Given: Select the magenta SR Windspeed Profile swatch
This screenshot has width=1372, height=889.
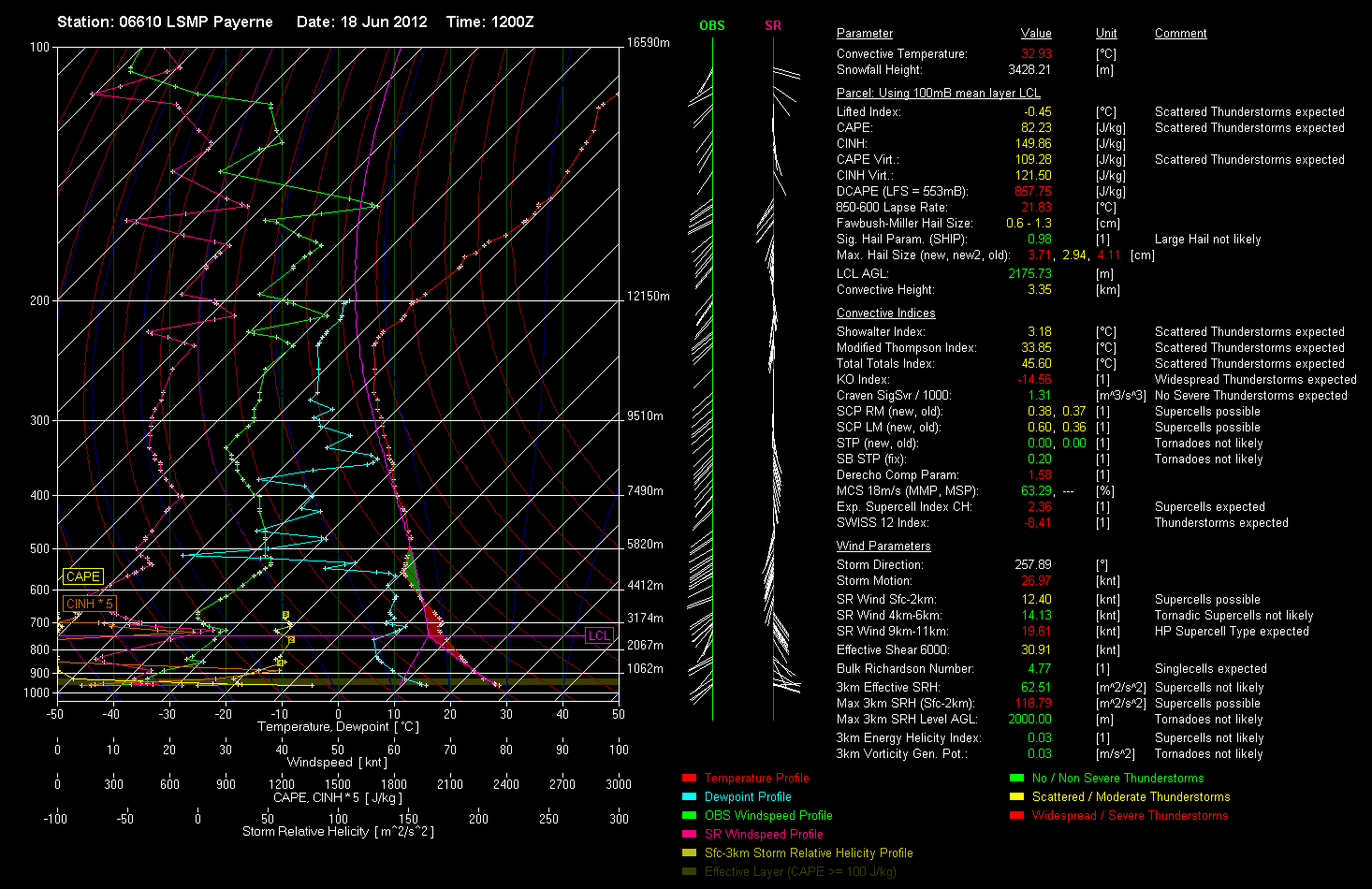Looking at the screenshot, I should tap(689, 834).
